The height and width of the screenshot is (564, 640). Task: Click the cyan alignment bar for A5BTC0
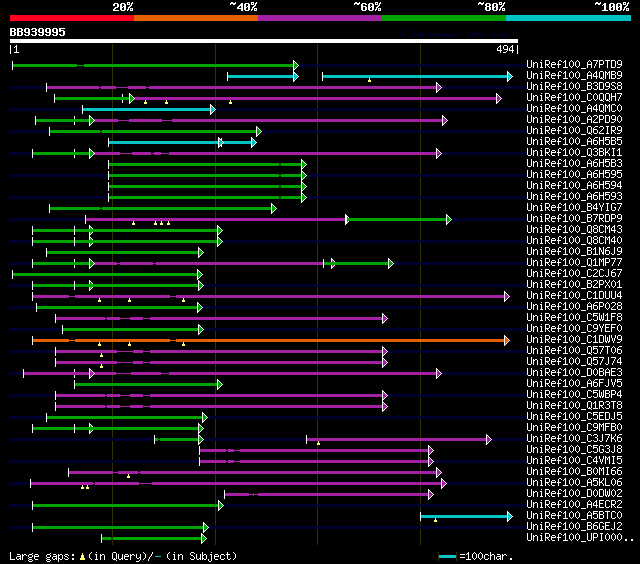coord(467,517)
